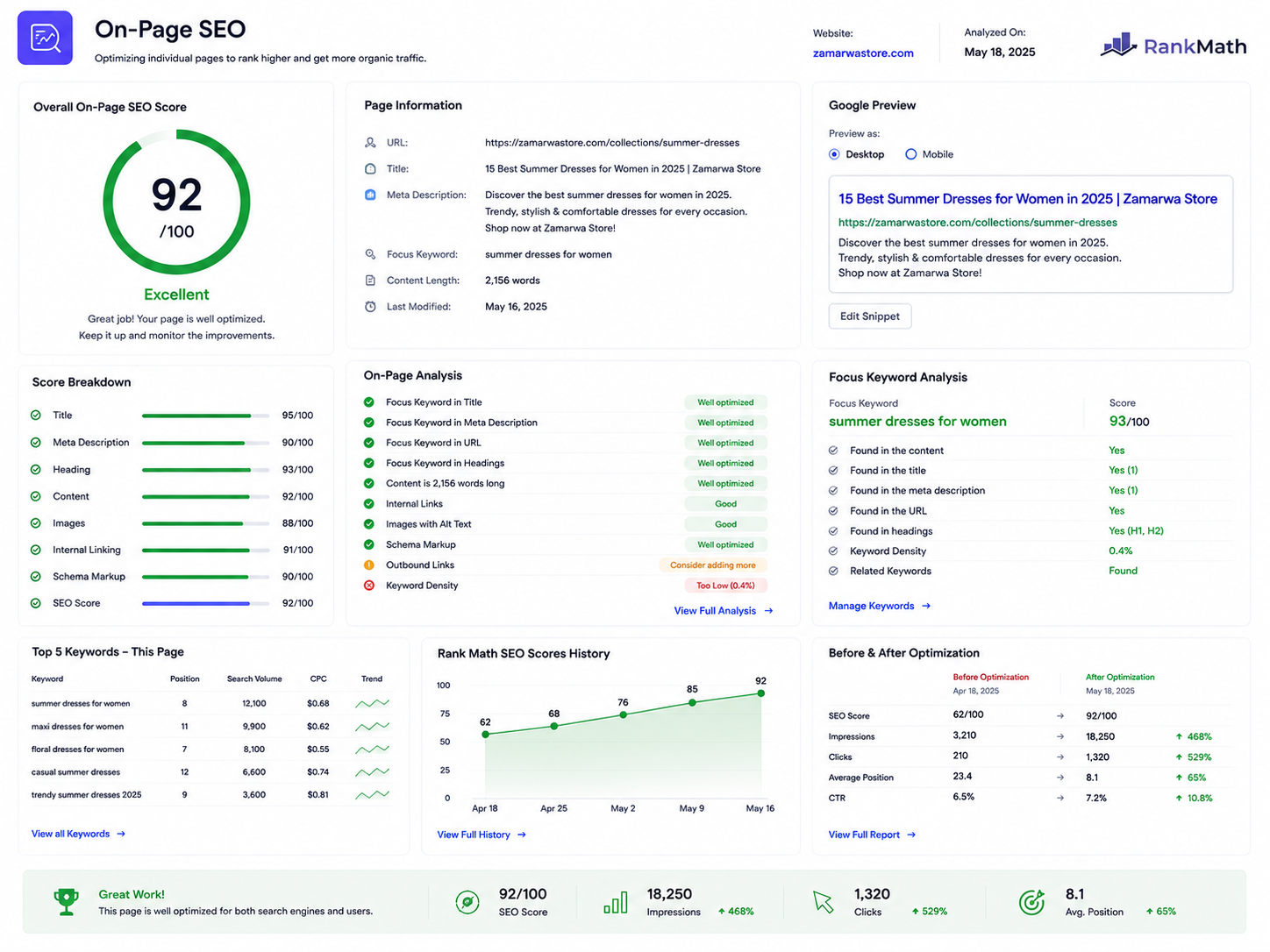
Task: Select the Desktop preview radio button
Action: click(834, 154)
